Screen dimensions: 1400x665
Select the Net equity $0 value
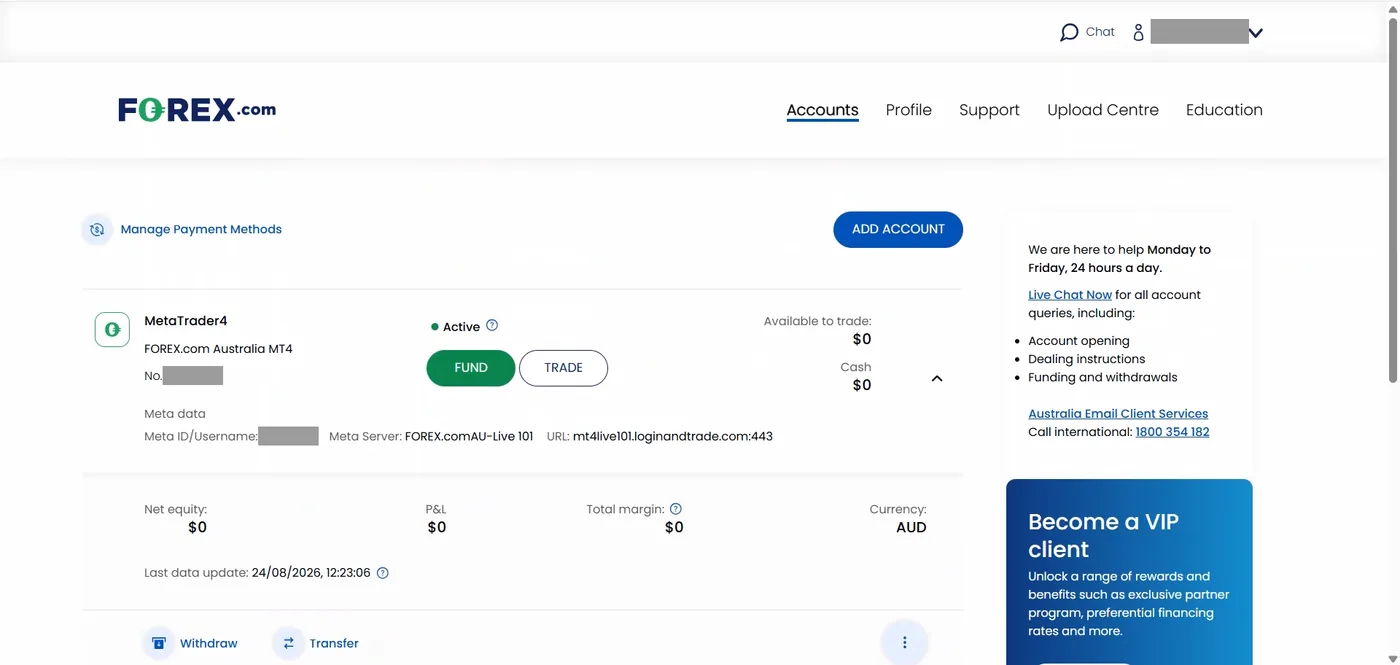click(x=197, y=527)
